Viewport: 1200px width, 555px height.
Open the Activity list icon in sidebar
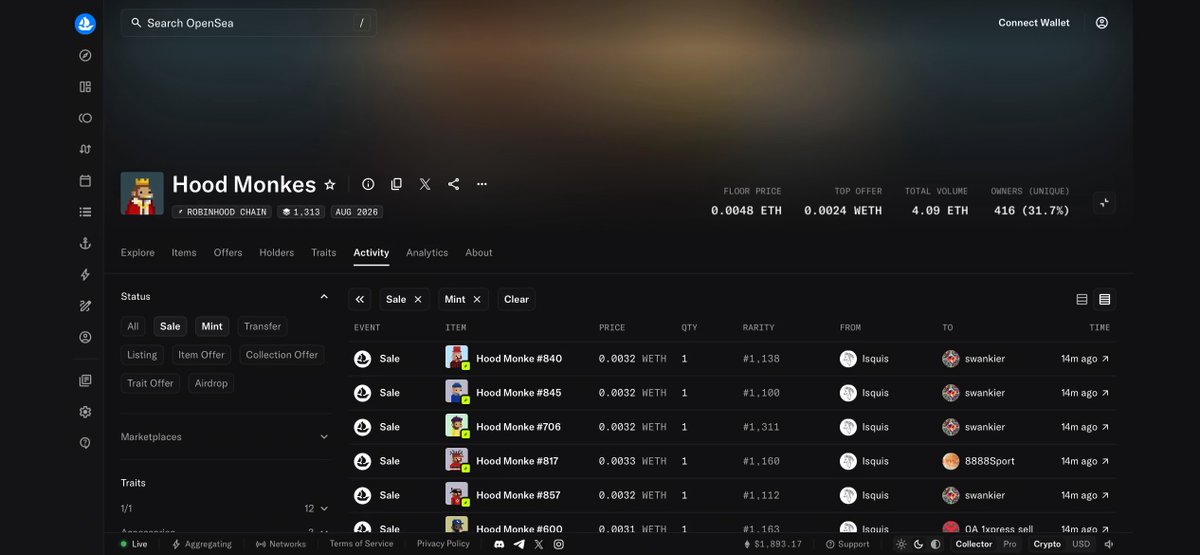coord(85,212)
